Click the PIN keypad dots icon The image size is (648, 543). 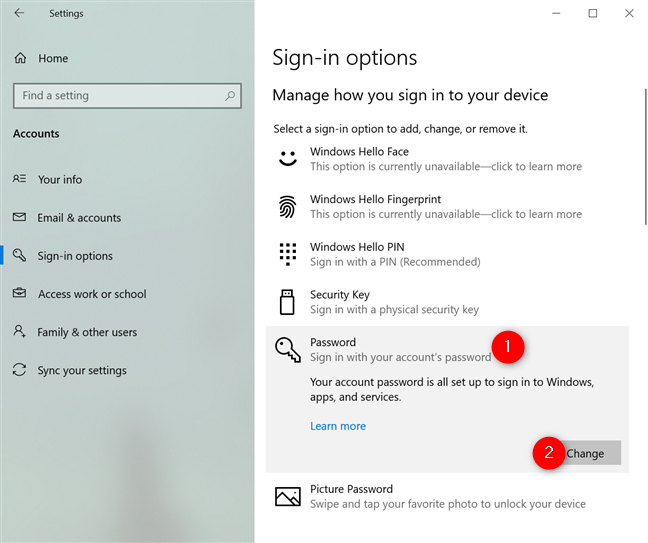pos(288,254)
